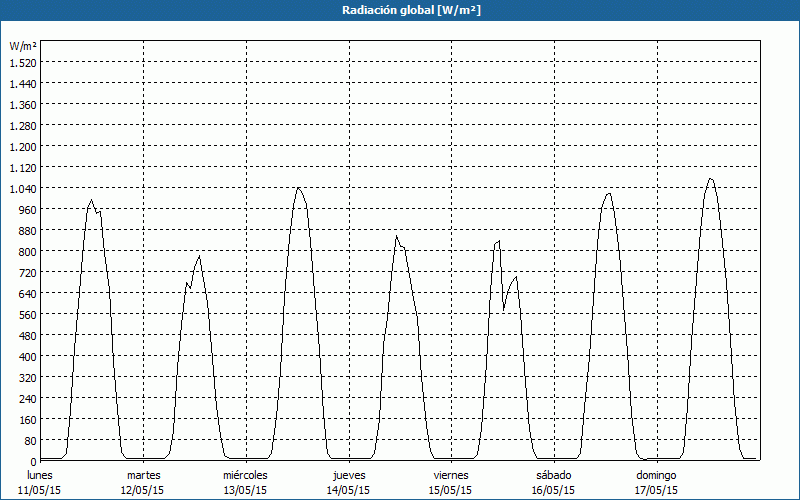Select the 'lunes' day label on the x-axis

[x=40, y=475]
